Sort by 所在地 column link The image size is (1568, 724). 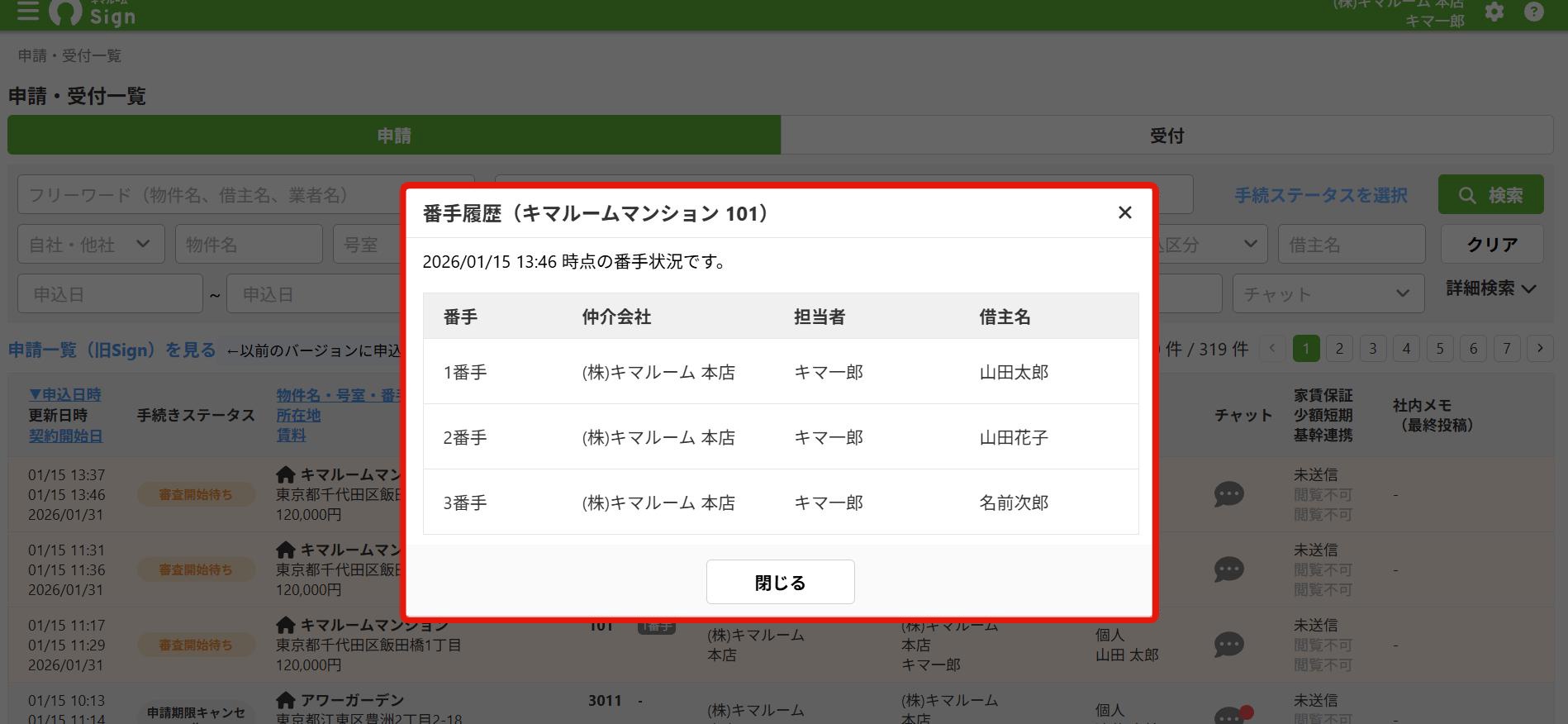pos(298,415)
